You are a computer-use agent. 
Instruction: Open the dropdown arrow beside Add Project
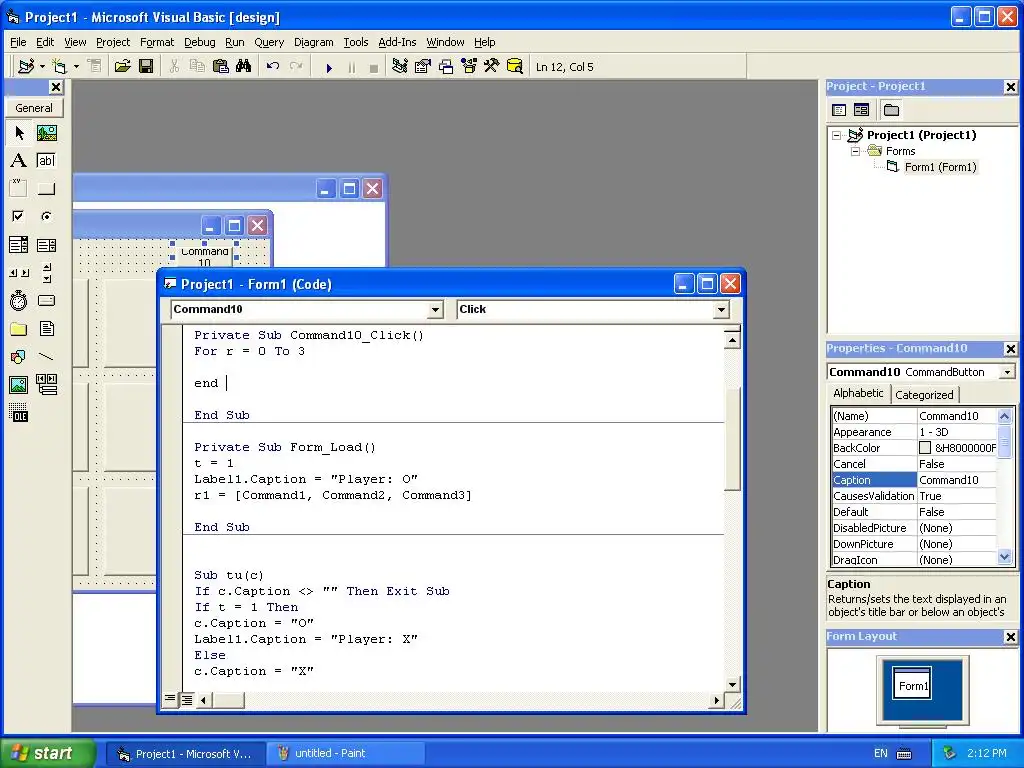pyautogui.click(x=42, y=66)
